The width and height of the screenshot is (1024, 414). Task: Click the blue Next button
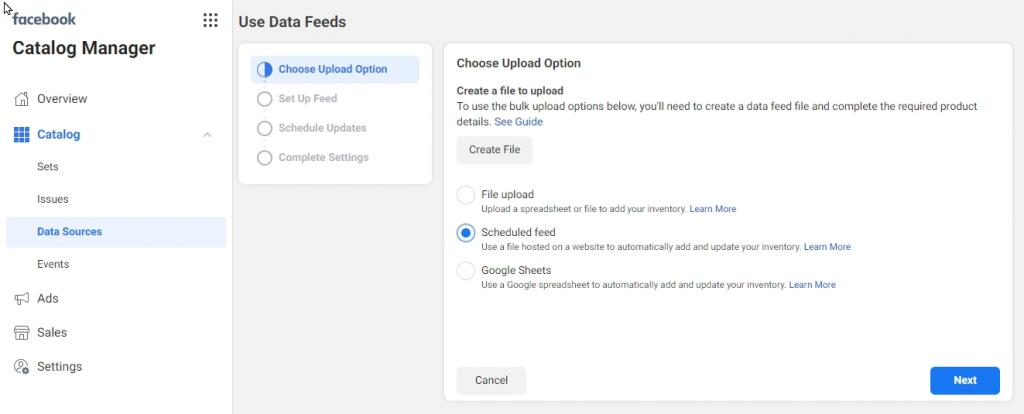tap(965, 381)
